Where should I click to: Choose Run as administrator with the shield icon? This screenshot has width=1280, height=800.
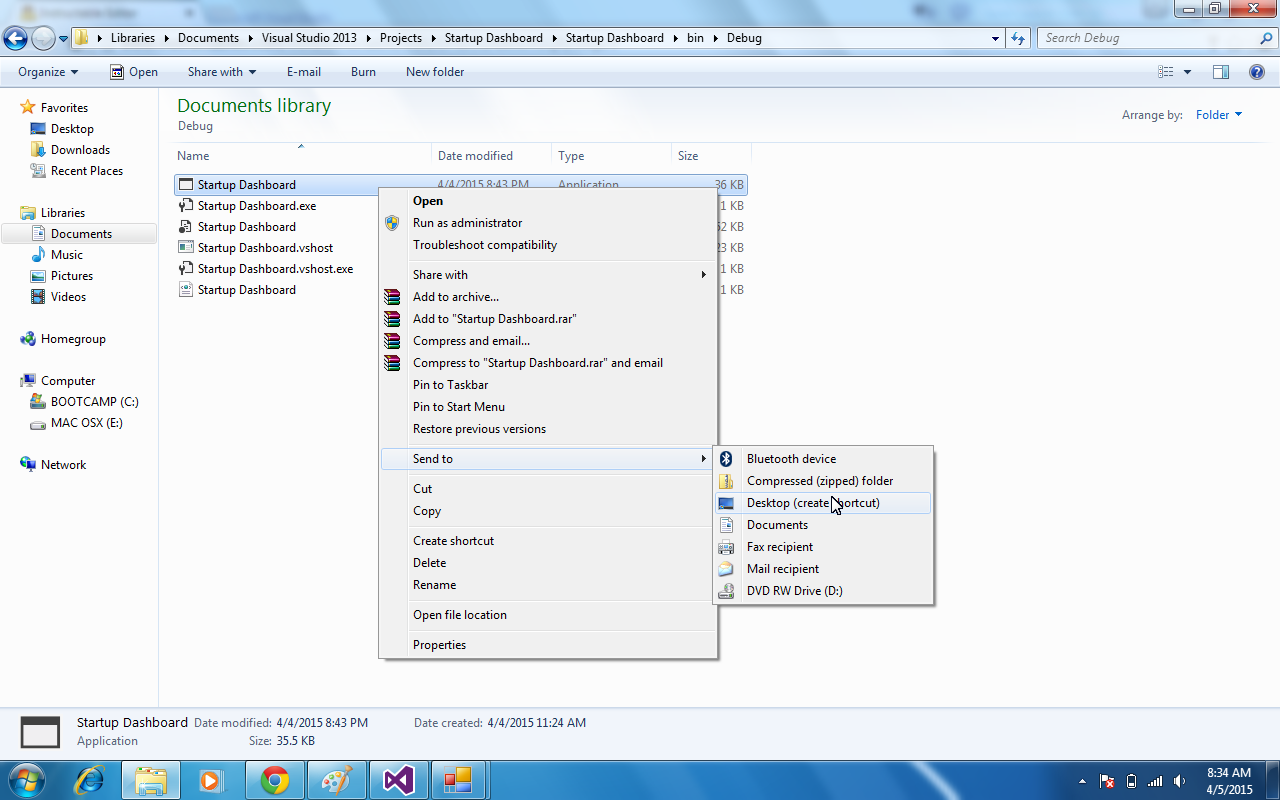(x=548, y=223)
